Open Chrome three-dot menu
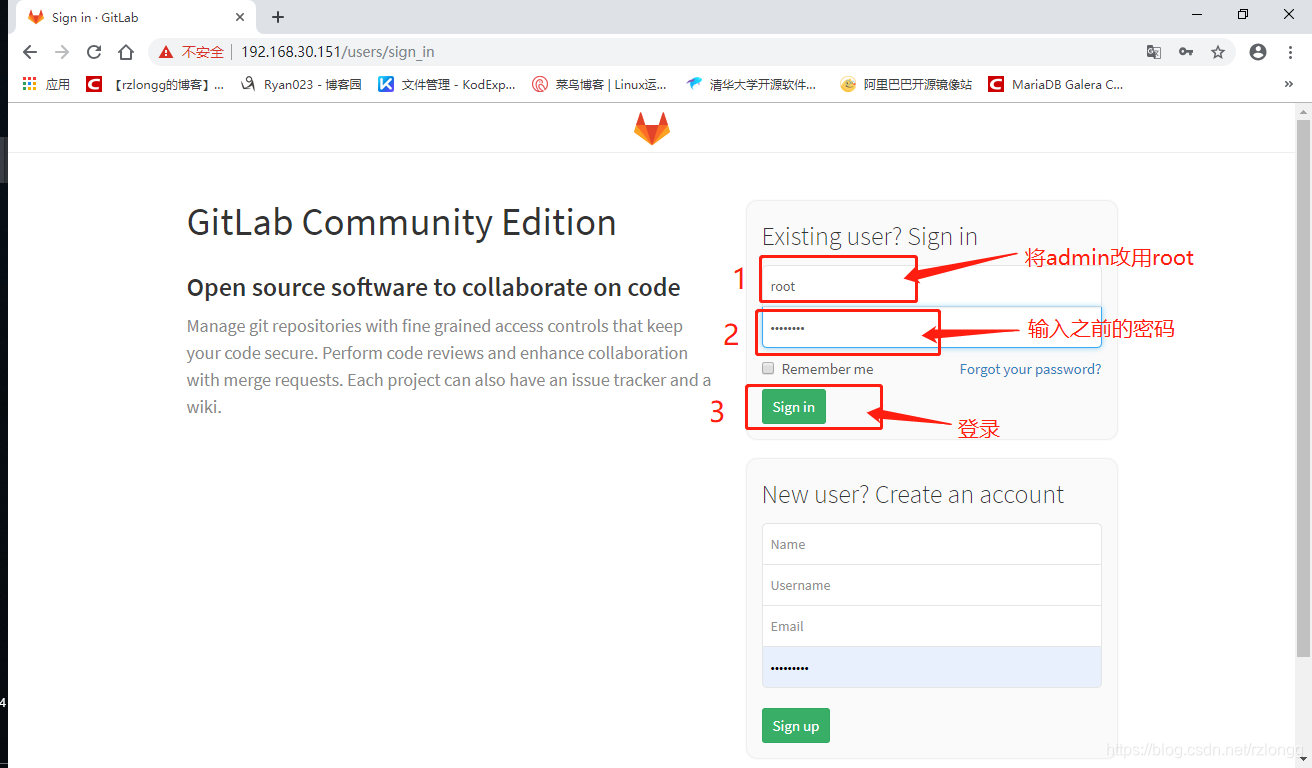 click(x=1289, y=52)
